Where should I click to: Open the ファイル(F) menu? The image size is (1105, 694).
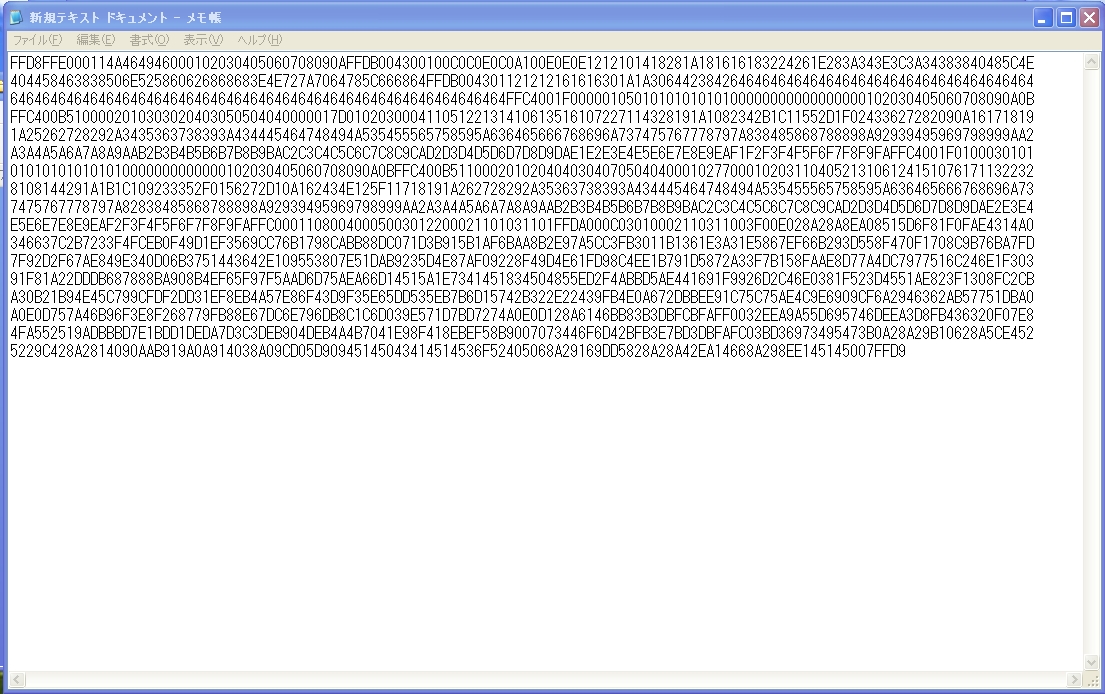point(37,40)
